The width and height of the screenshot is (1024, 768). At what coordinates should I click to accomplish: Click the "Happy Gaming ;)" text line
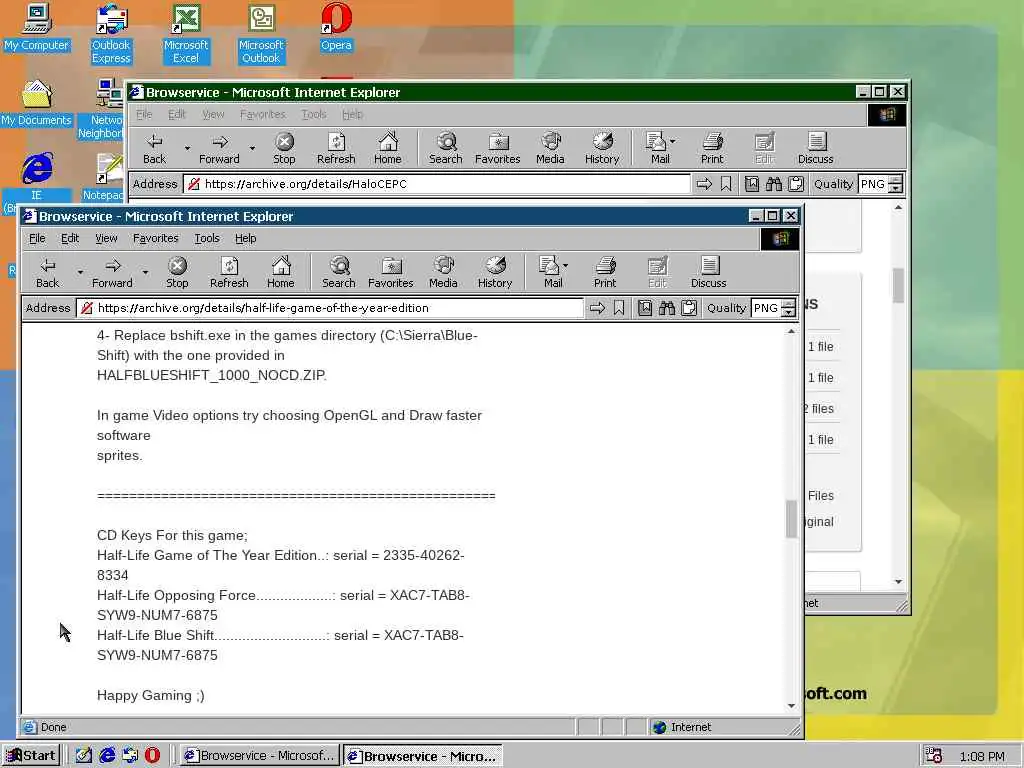[x=151, y=696]
